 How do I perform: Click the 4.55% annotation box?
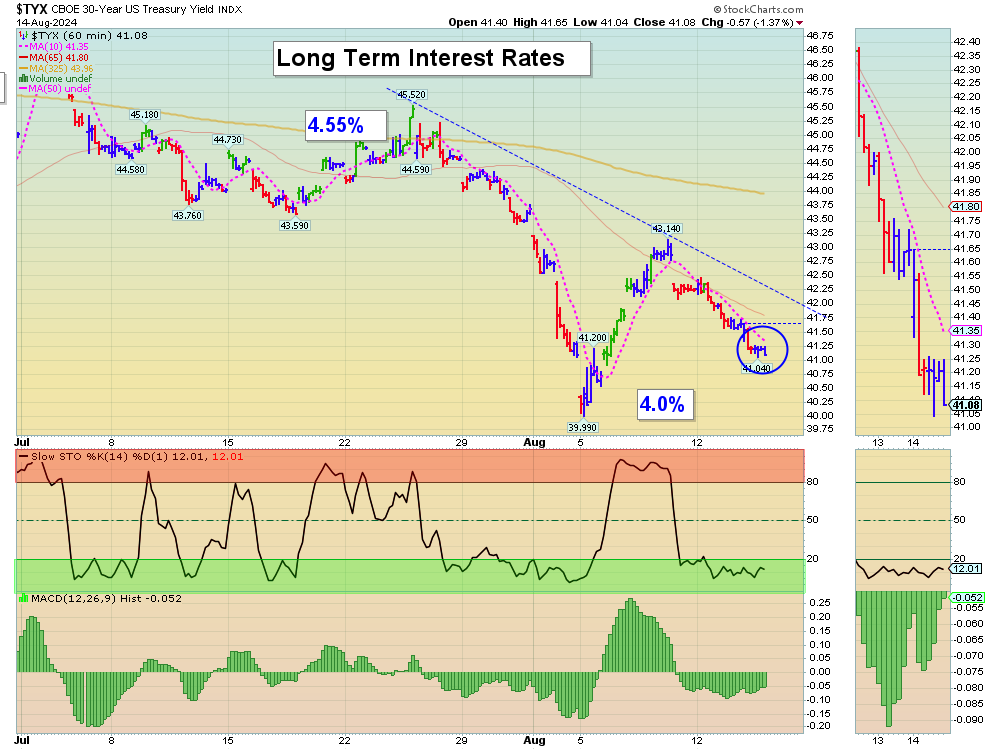click(x=345, y=125)
